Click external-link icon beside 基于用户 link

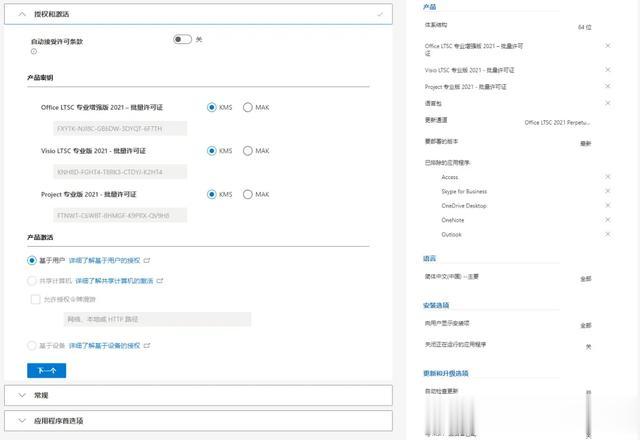147,260
